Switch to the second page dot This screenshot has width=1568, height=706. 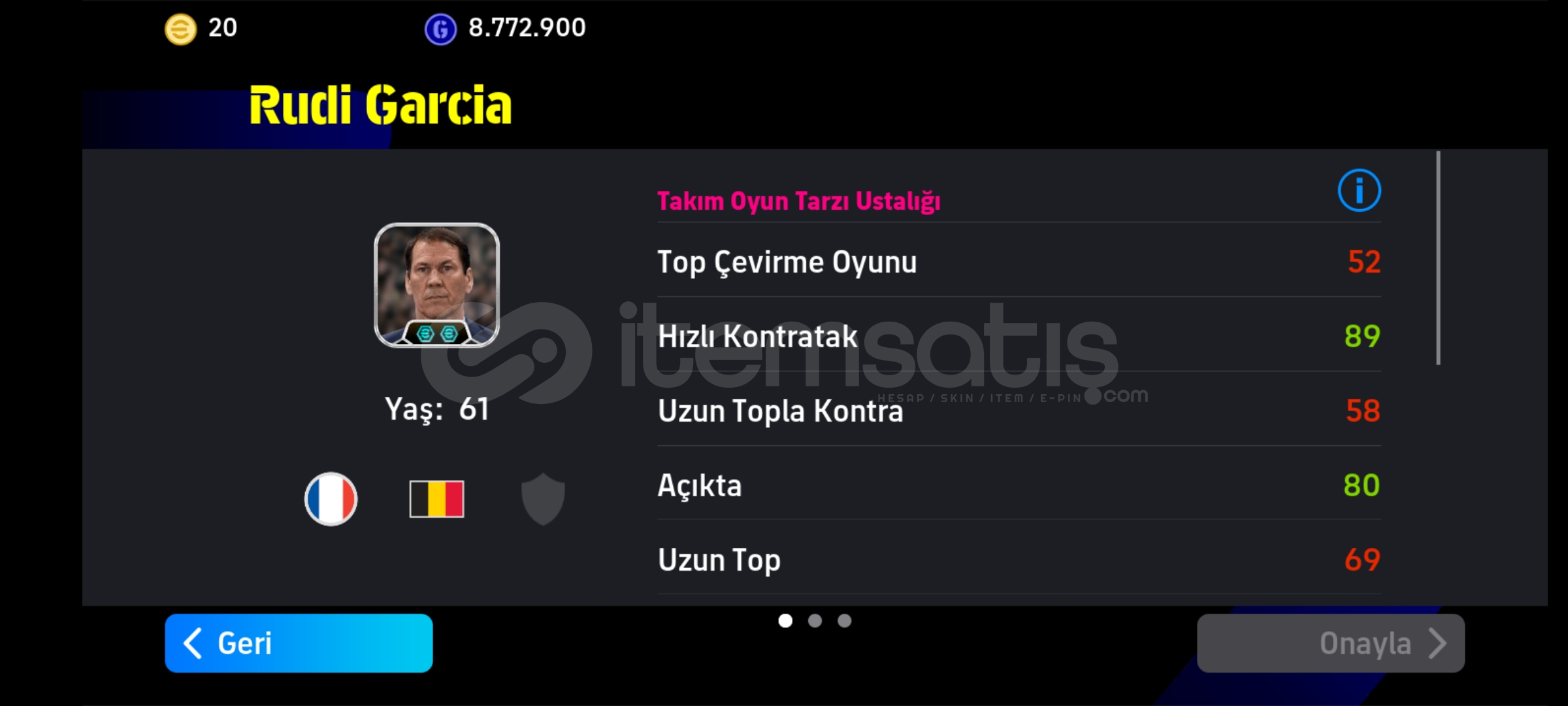pos(815,620)
